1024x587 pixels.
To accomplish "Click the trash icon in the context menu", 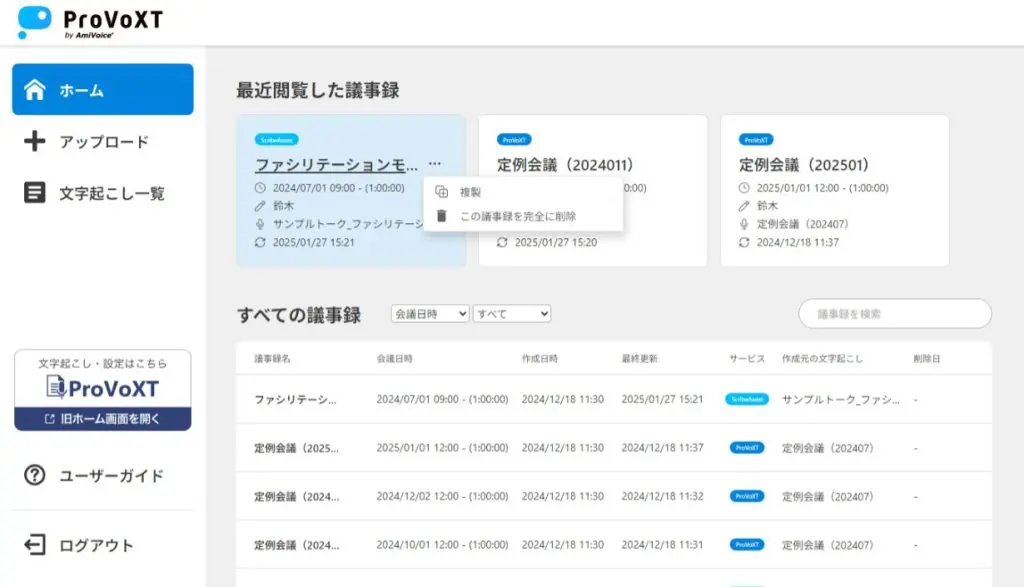I will click(x=441, y=215).
